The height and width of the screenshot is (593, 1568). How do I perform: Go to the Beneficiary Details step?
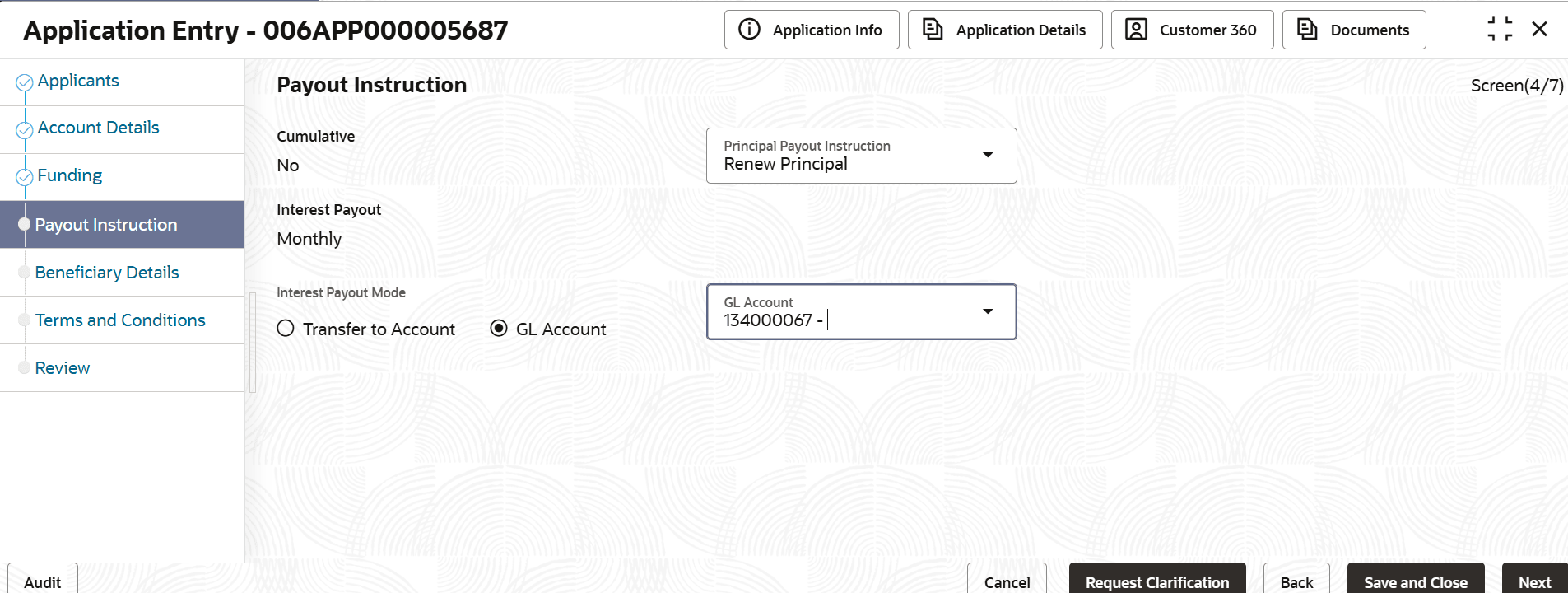(x=107, y=273)
